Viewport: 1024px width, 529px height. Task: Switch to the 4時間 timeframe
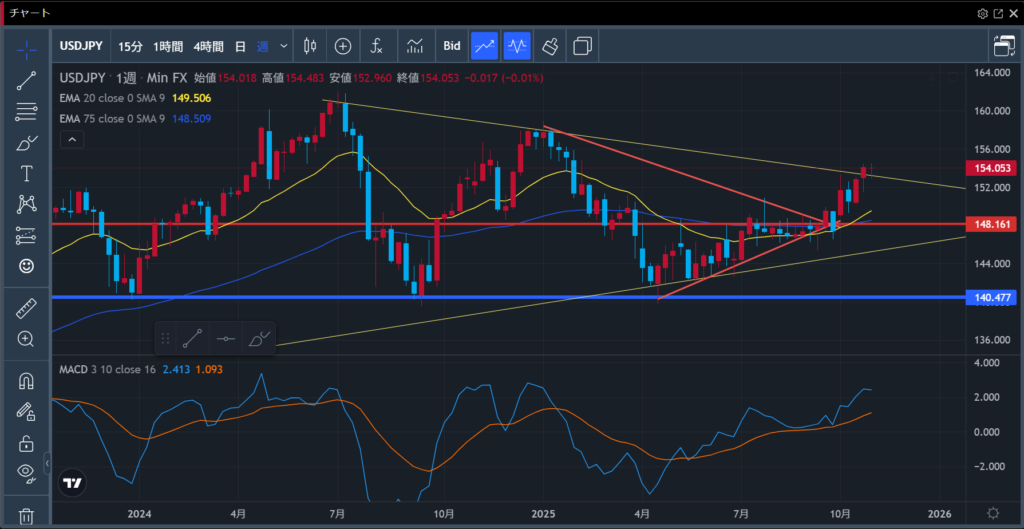click(x=207, y=46)
